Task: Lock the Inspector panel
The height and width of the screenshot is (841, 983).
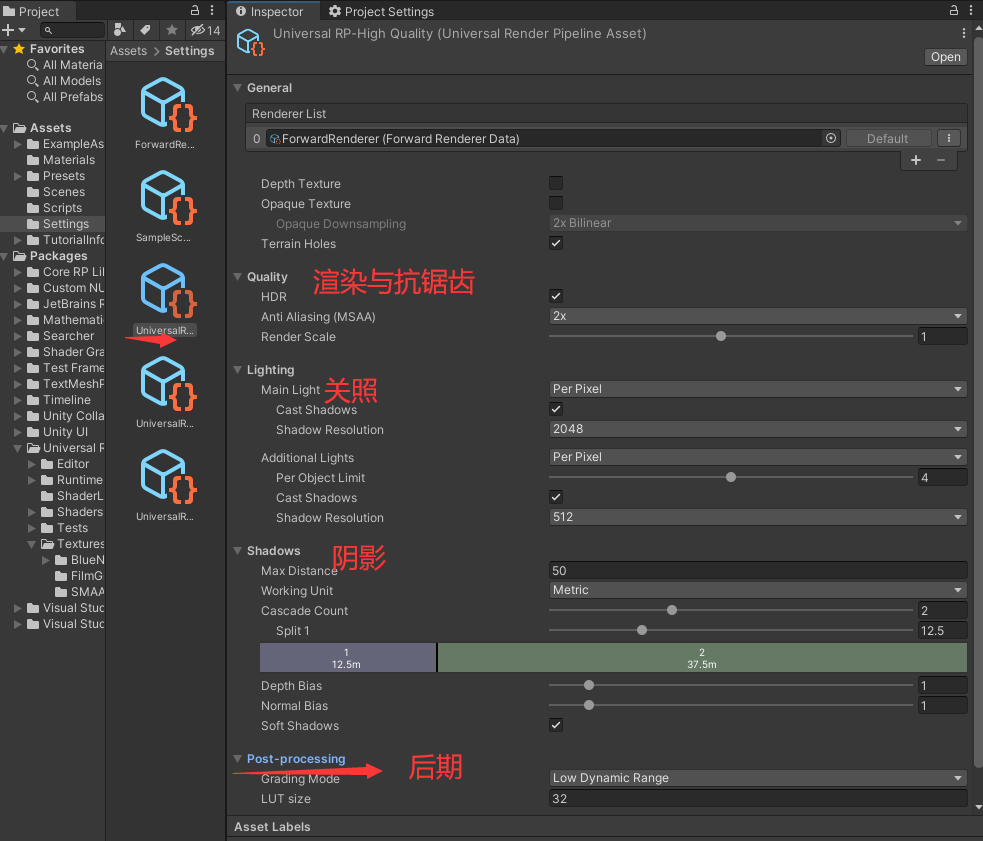Action: point(954,11)
